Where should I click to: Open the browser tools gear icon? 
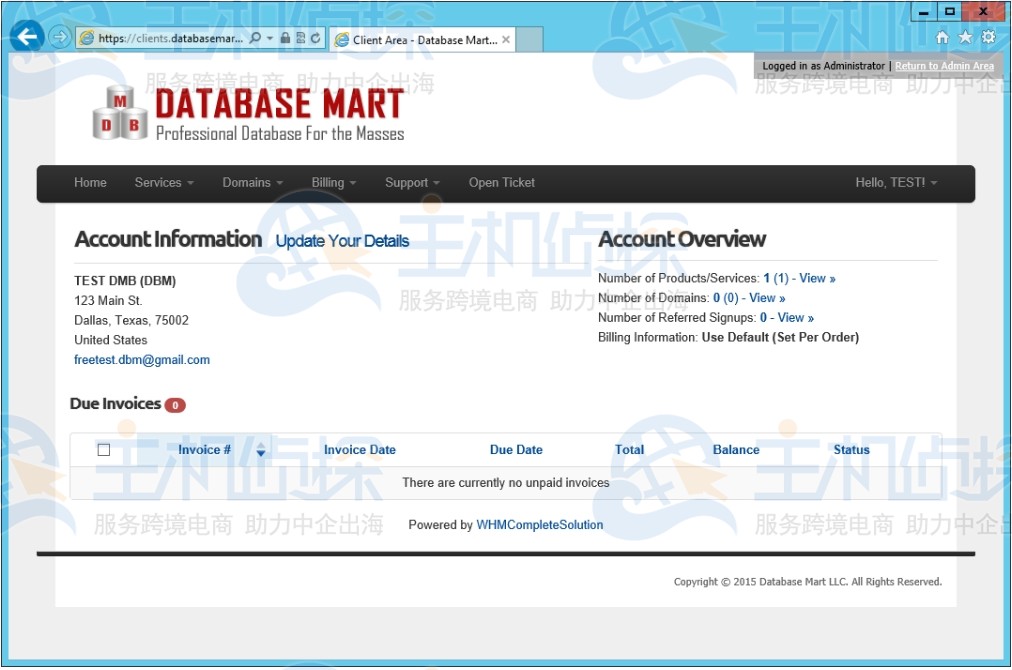[988, 37]
